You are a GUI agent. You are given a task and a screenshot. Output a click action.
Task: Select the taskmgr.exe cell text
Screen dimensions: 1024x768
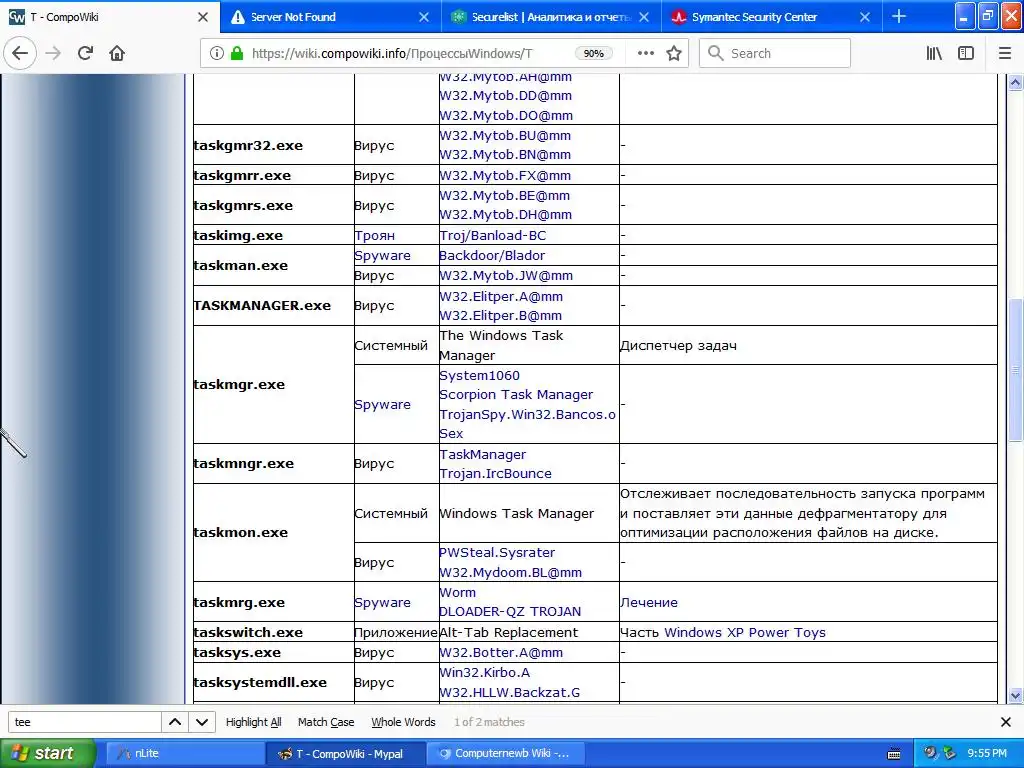[239, 385]
